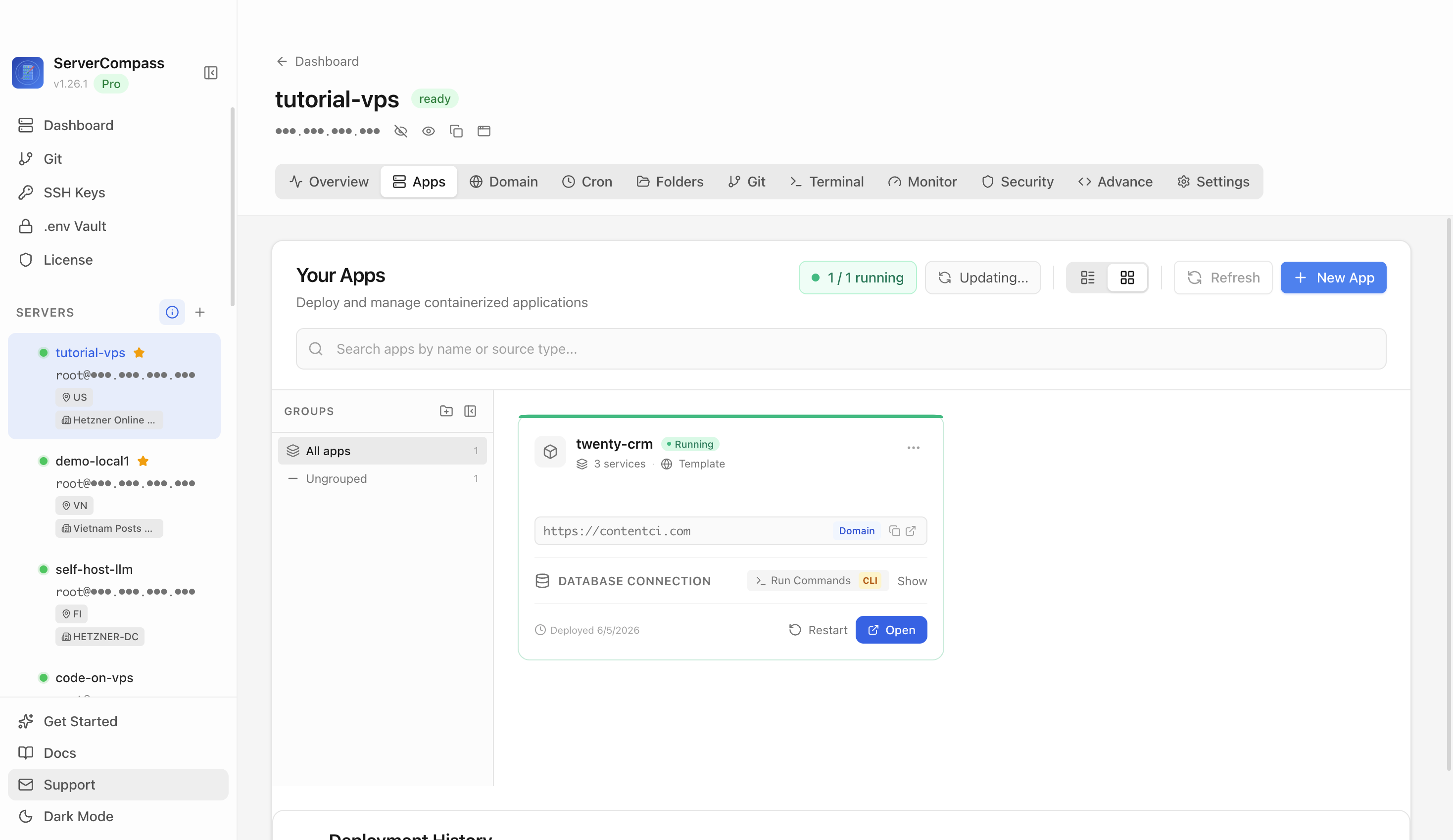The height and width of the screenshot is (840, 1453).
Task: Click the ready status badge
Action: coord(435,99)
